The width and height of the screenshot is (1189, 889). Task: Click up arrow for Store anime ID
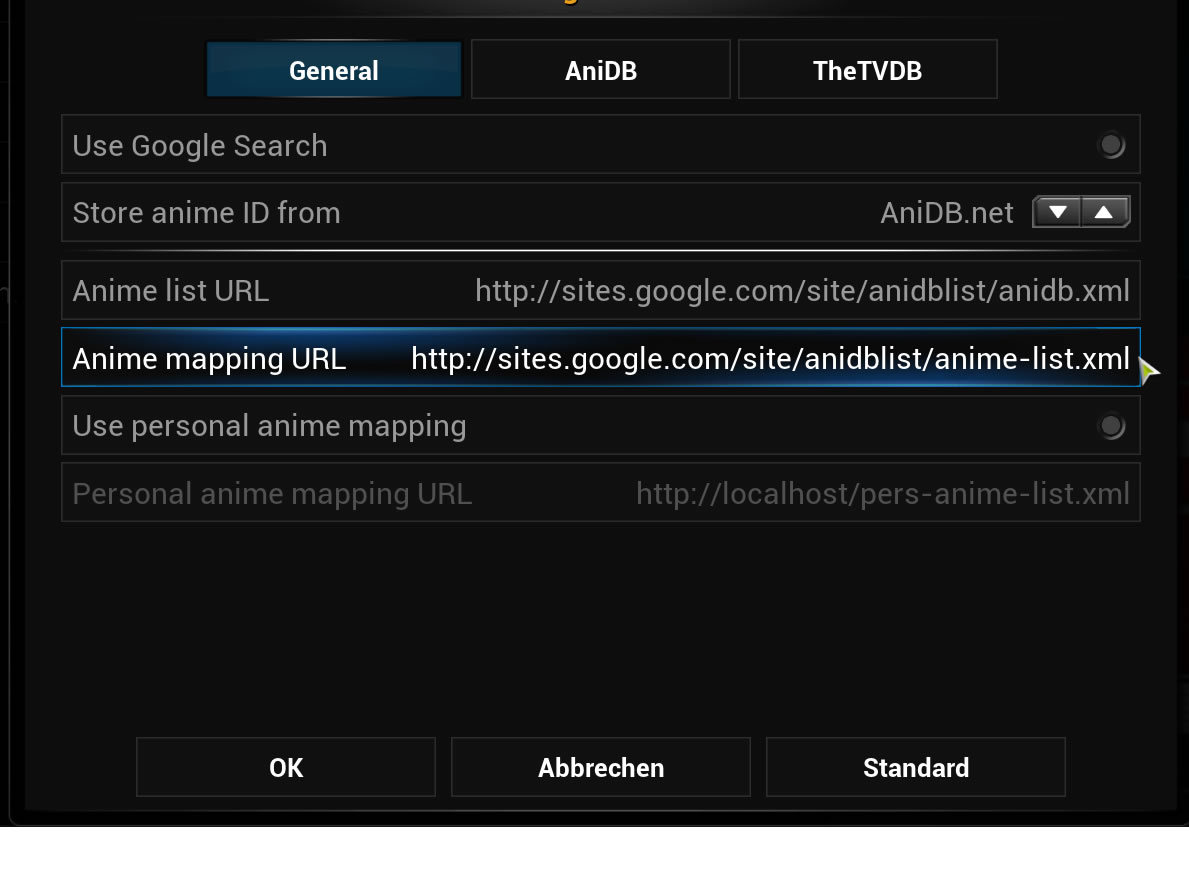pos(1105,212)
